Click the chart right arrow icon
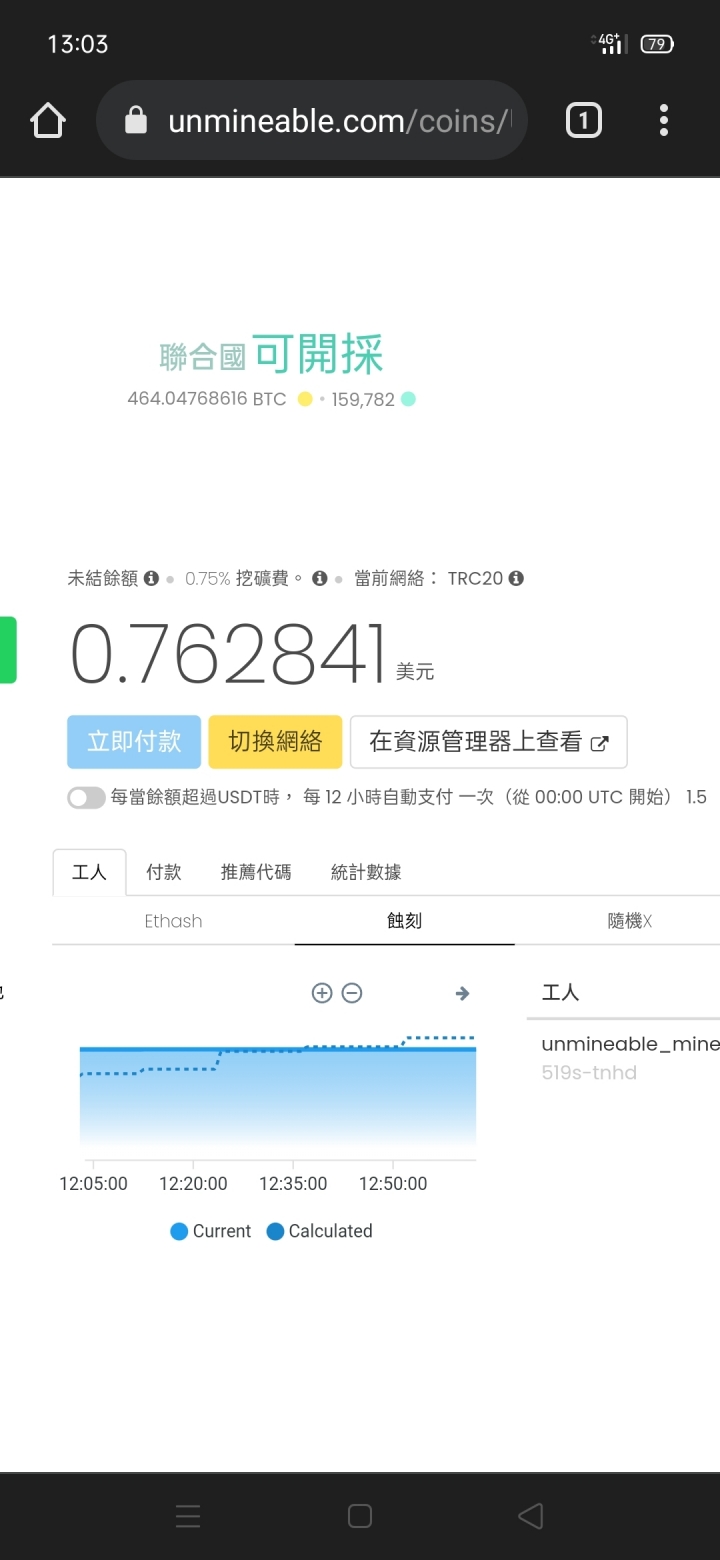This screenshot has height=1560, width=720. click(x=462, y=993)
